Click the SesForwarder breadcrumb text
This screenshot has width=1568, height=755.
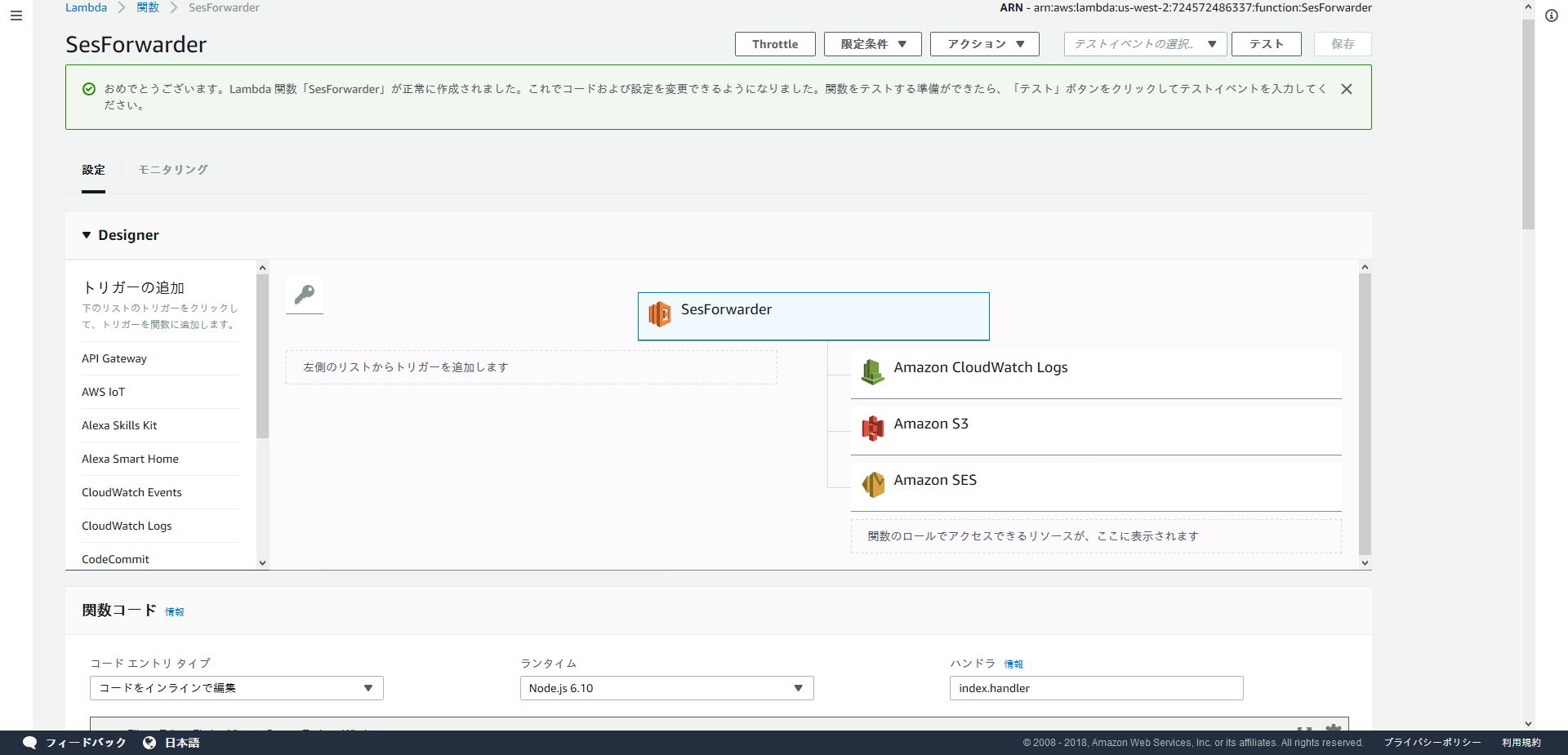[224, 7]
